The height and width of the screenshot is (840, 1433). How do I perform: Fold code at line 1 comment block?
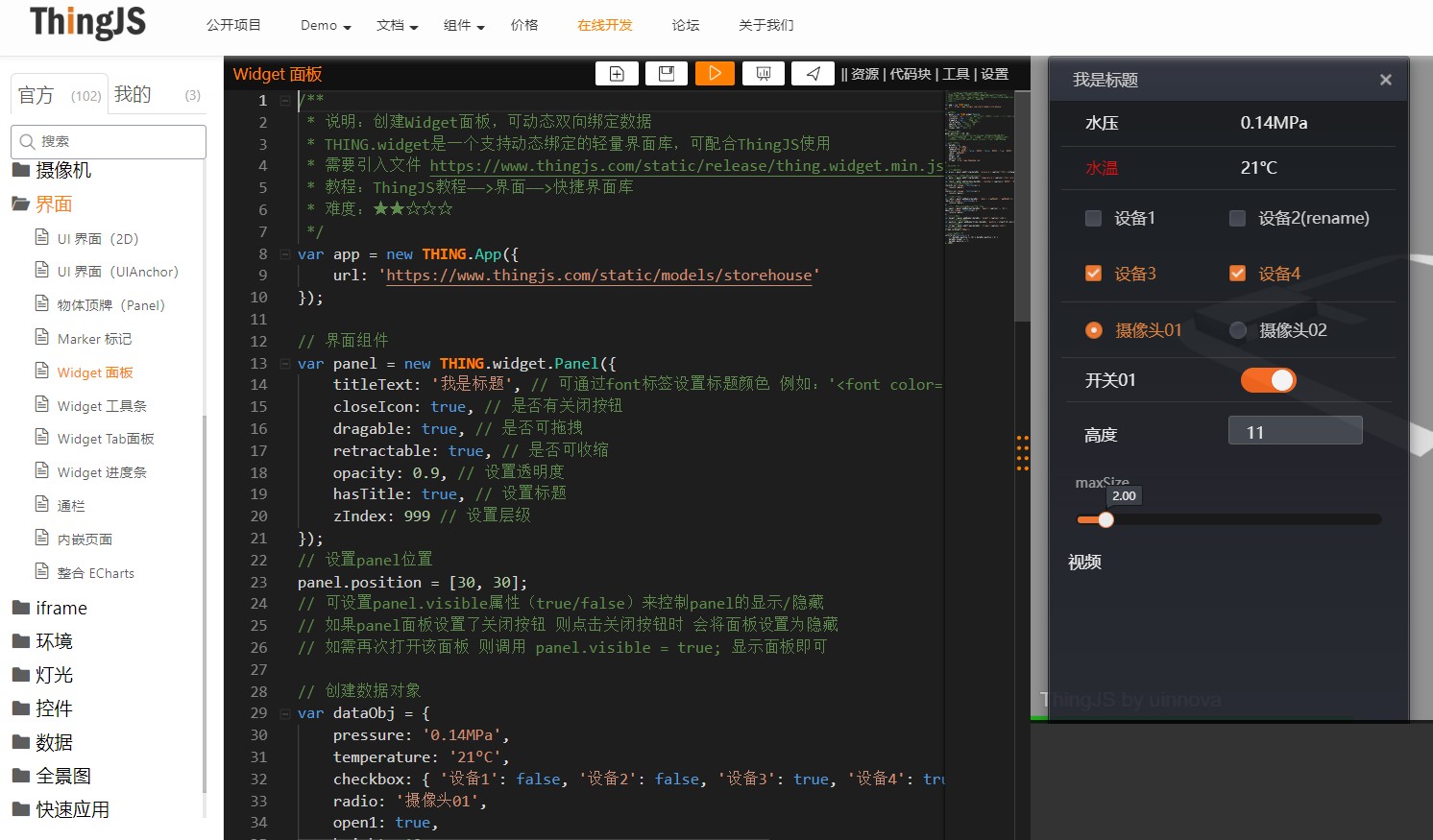click(285, 100)
